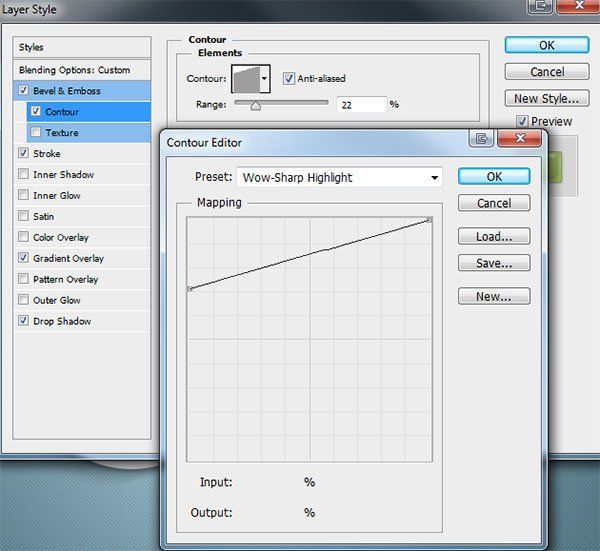Select the Satin style label

pyautogui.click(x=44, y=217)
